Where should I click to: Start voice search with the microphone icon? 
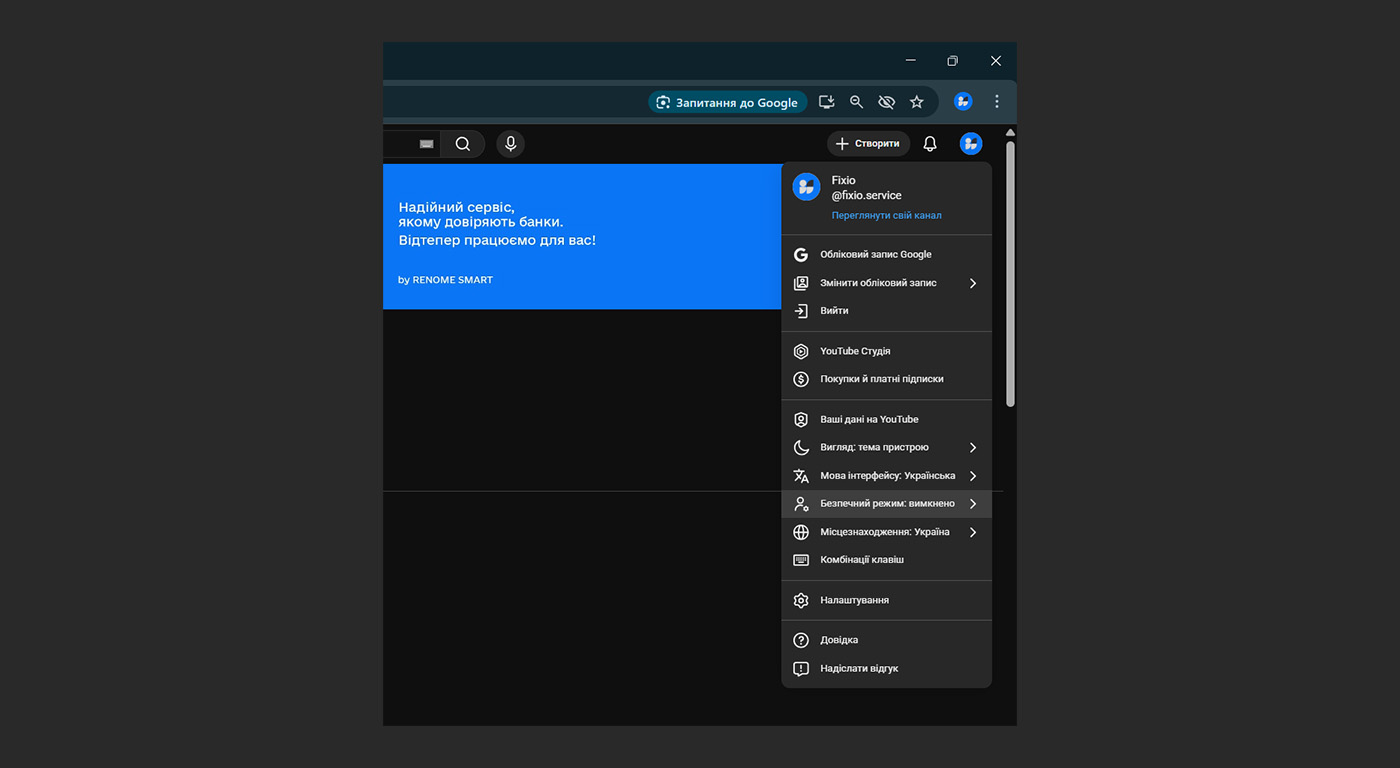[510, 144]
